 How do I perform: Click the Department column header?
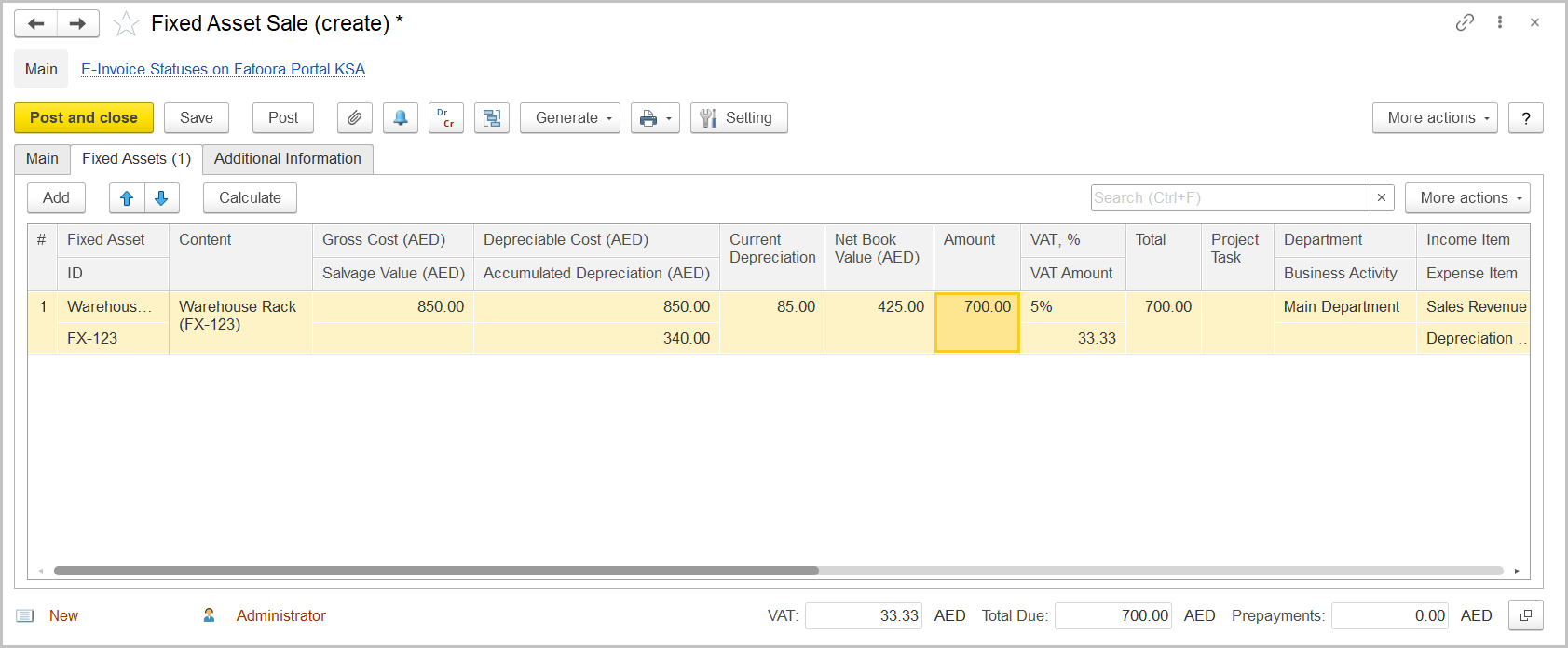click(x=1345, y=240)
